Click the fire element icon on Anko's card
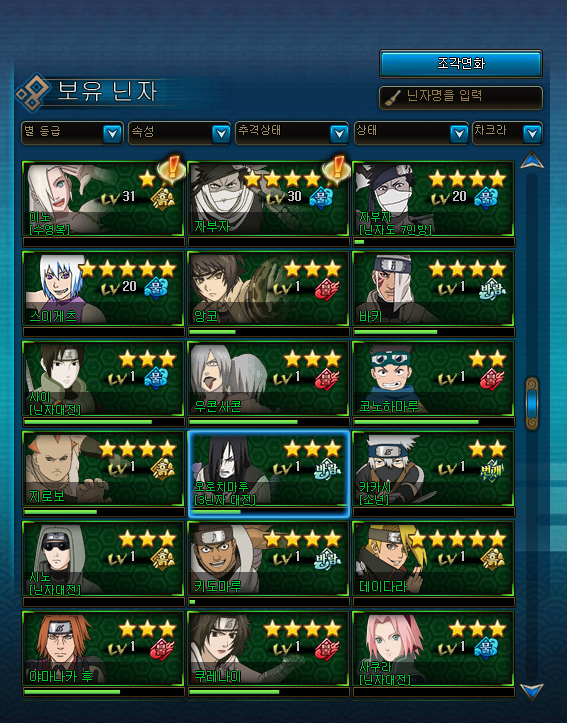 (x=327, y=289)
